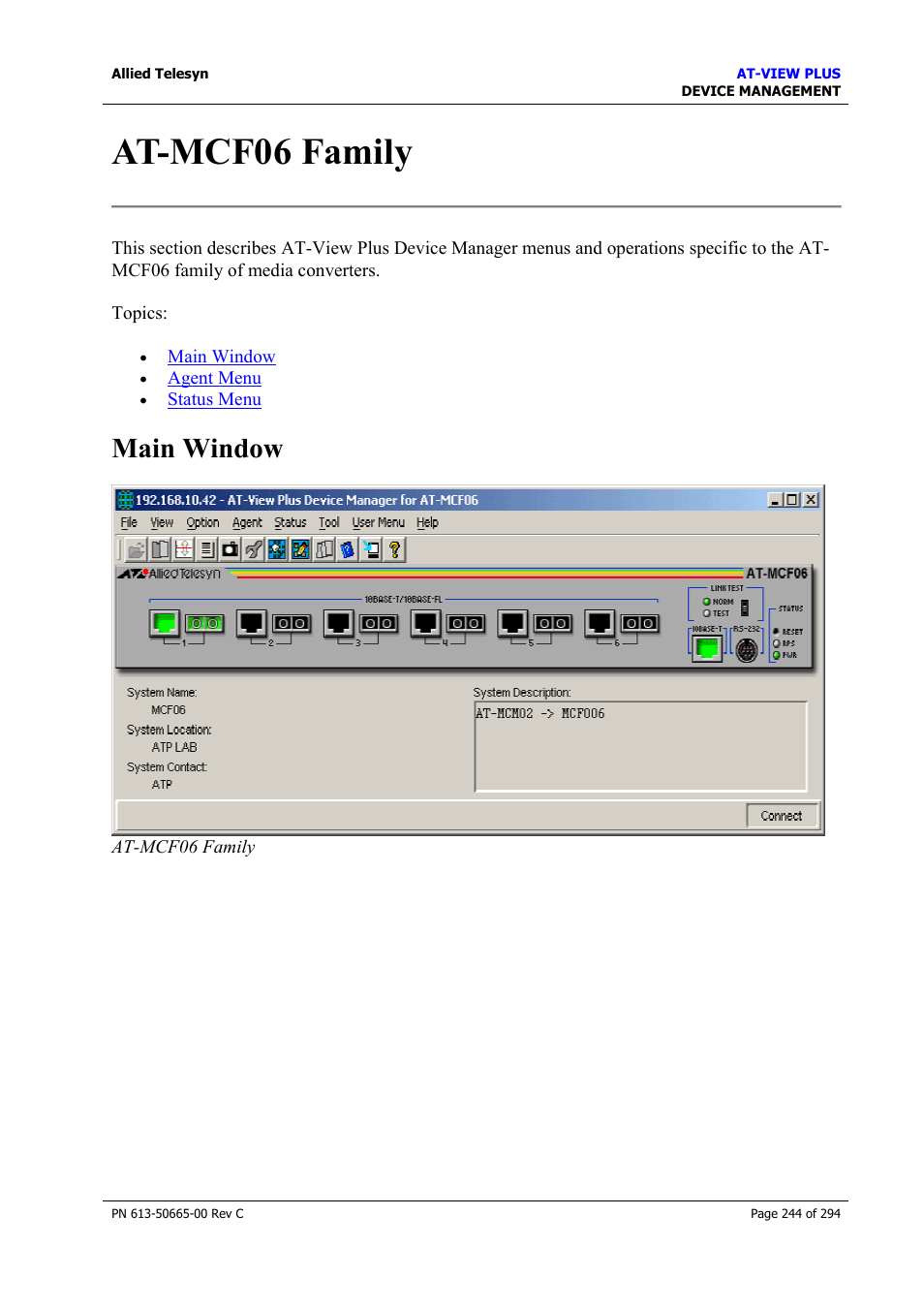Click the Connect button
924x1309 pixels.
click(x=782, y=816)
